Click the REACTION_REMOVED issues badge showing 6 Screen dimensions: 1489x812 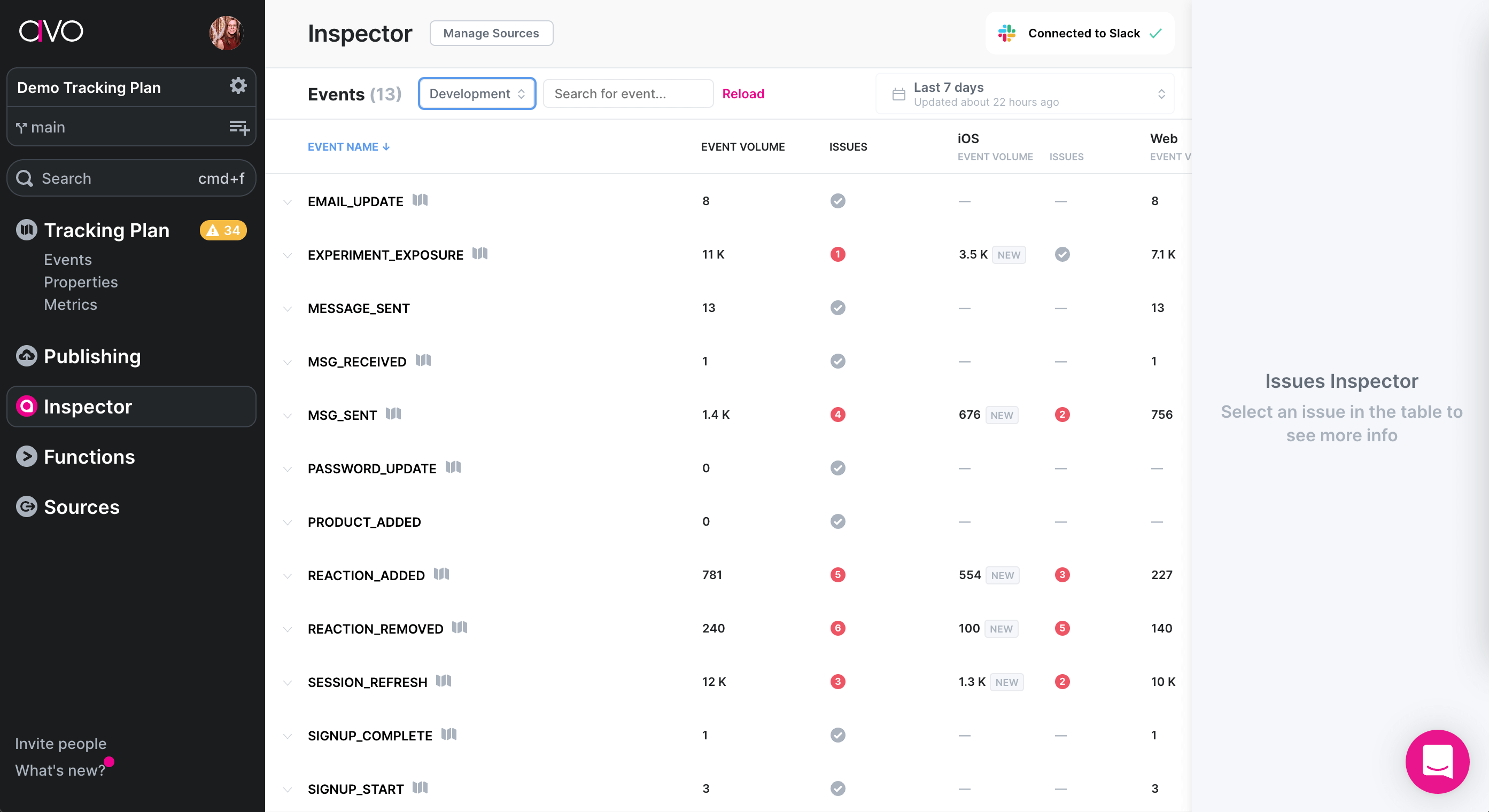click(838, 628)
